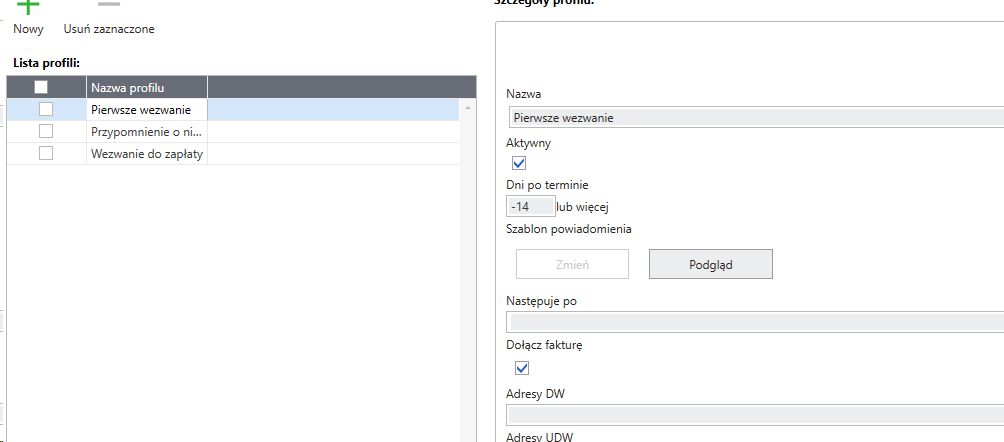Viewport: 1004px width, 442px height.
Task: Sort by the Nazwa profilu column header
Action: [147, 88]
